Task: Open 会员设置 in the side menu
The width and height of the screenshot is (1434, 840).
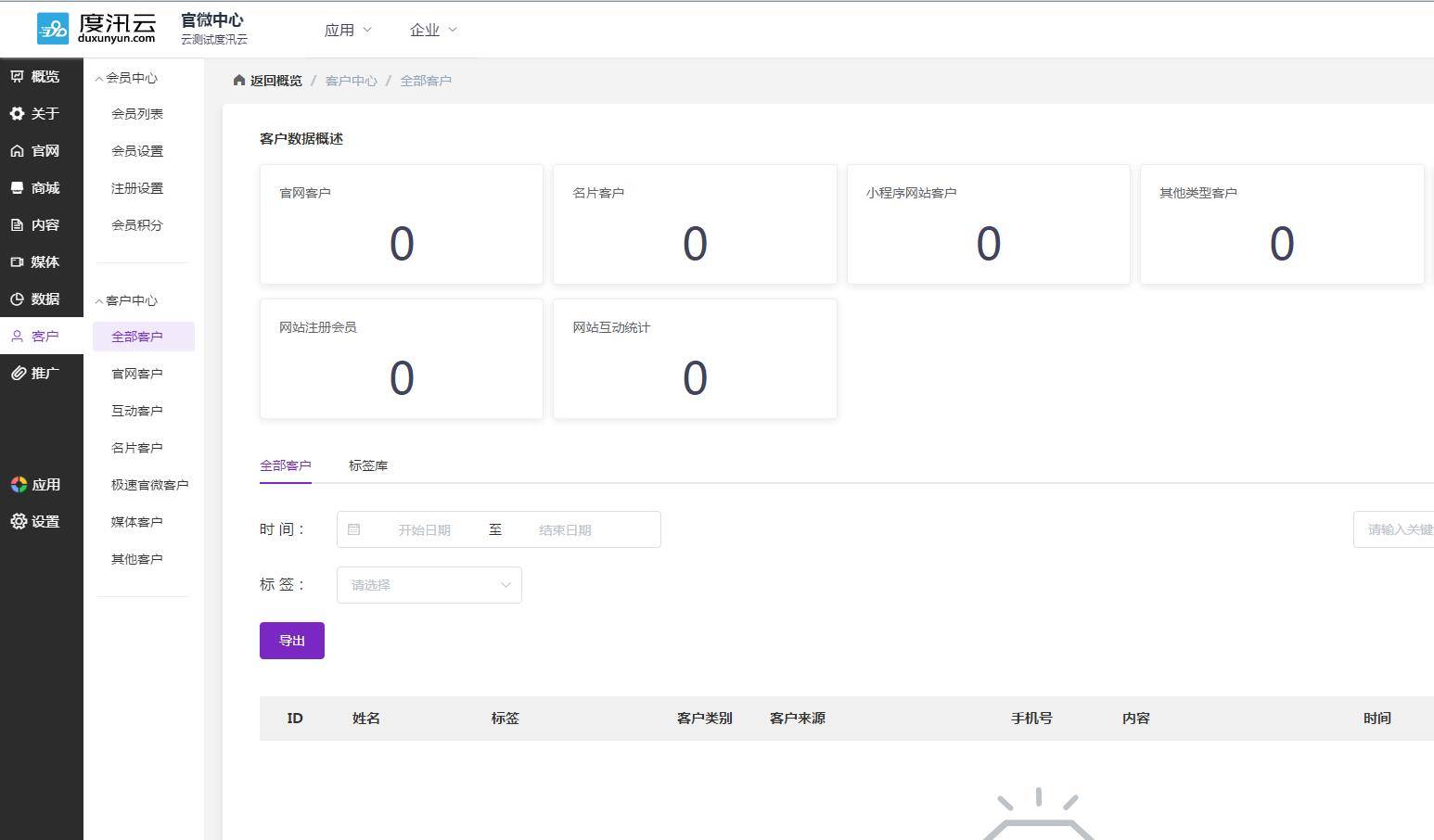Action: pyautogui.click(x=137, y=151)
